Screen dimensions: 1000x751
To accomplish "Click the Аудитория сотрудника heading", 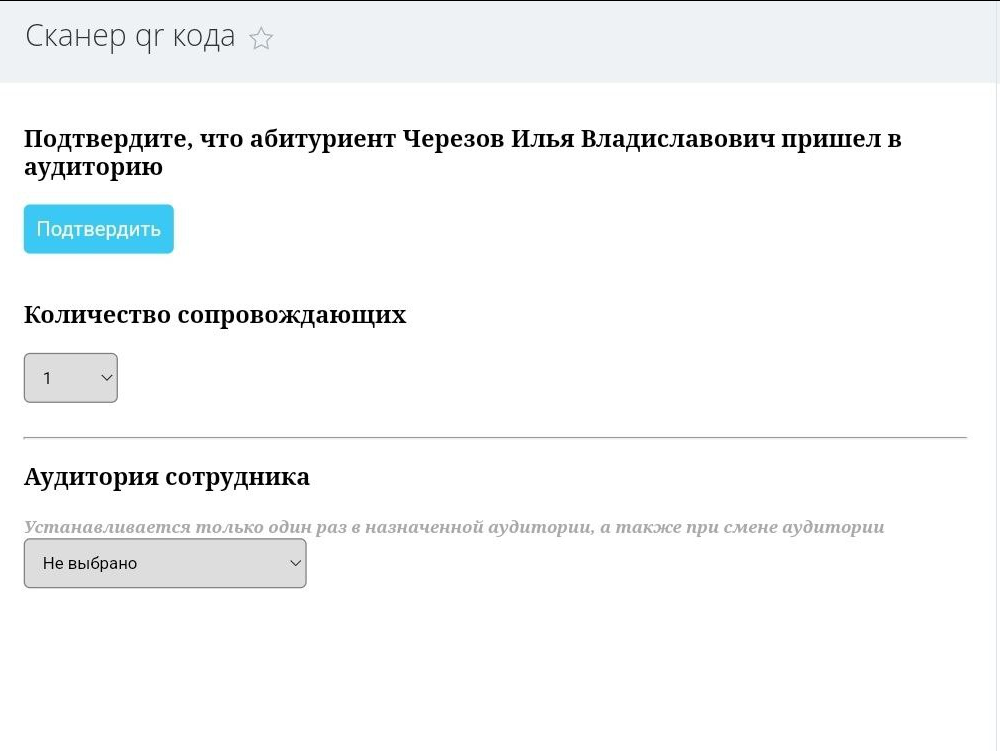I will (167, 477).
